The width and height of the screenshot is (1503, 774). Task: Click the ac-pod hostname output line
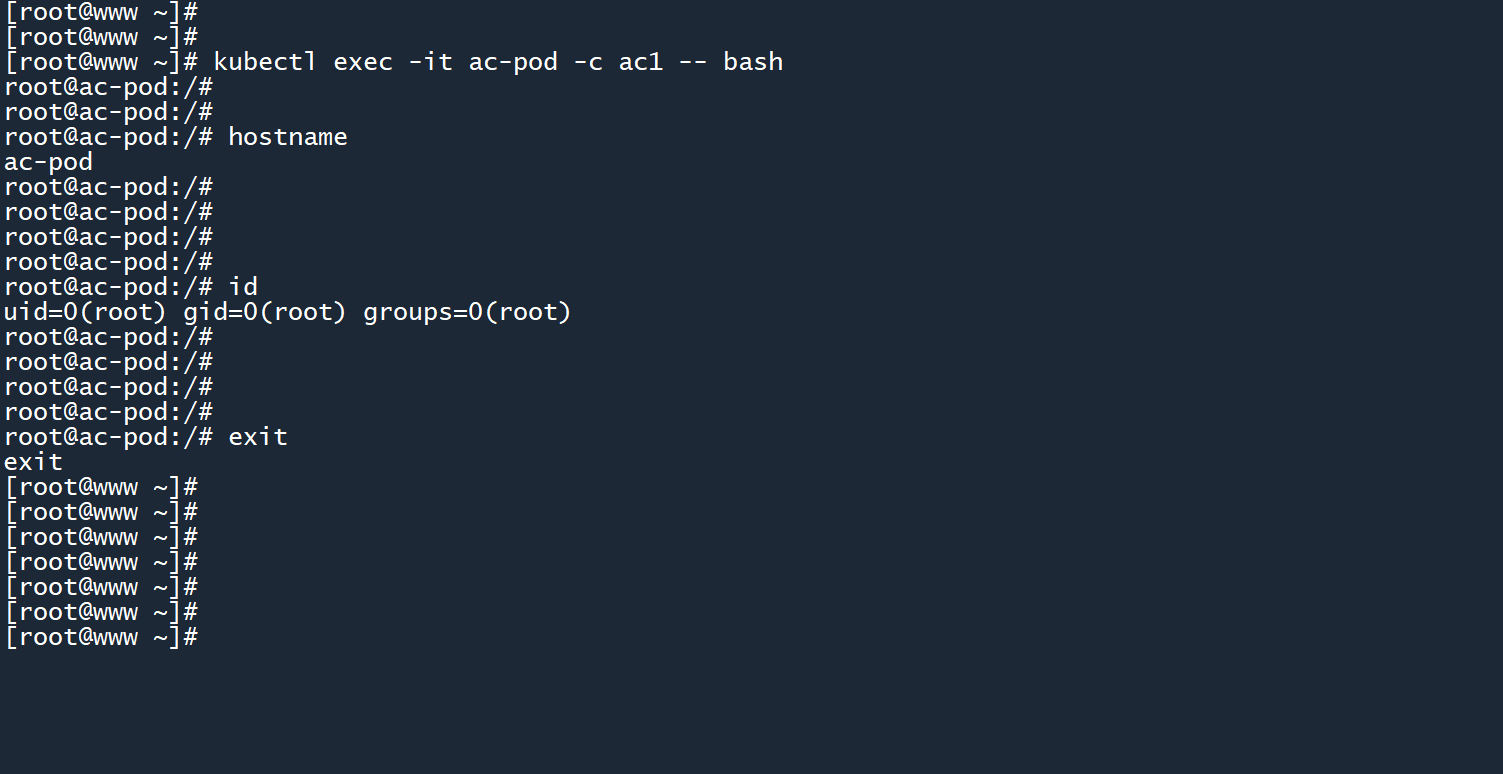pyautogui.click(x=48, y=162)
